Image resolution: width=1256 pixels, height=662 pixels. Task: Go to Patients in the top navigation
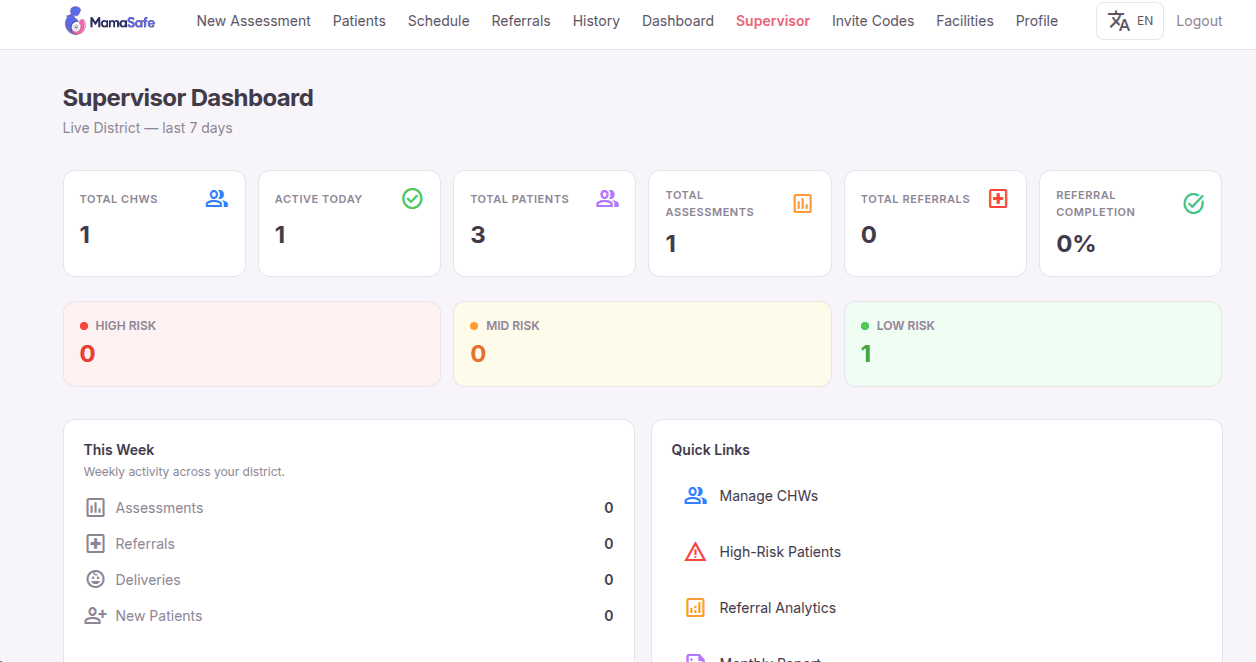pos(359,21)
